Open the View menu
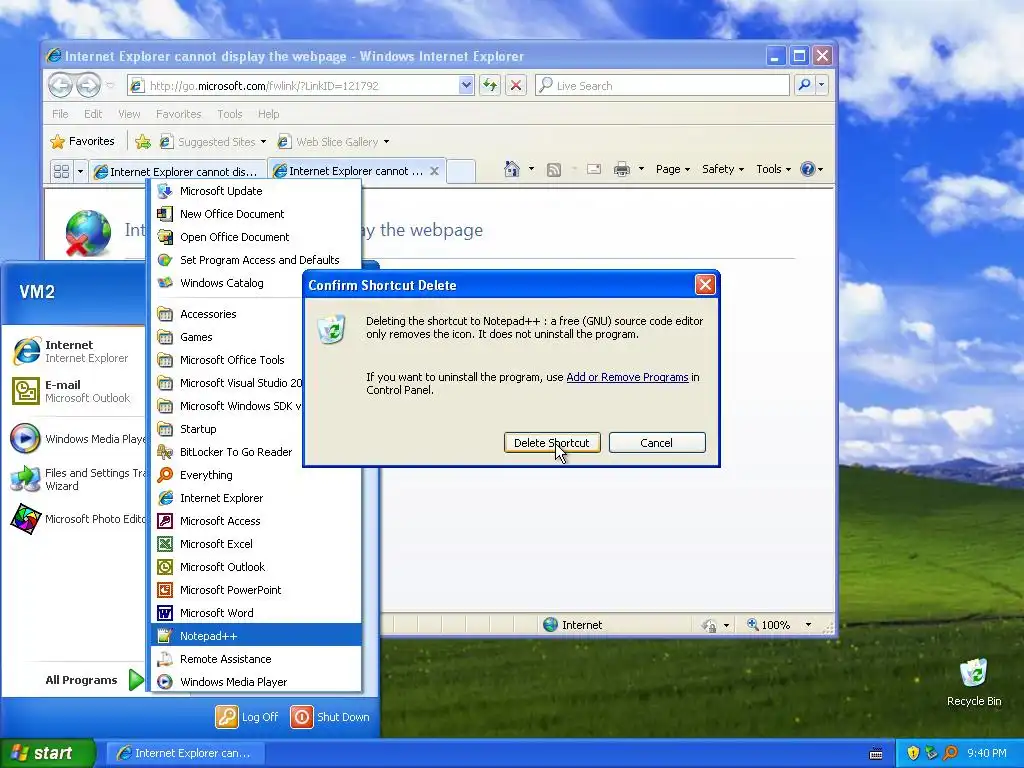Image resolution: width=1024 pixels, height=768 pixels. [129, 114]
